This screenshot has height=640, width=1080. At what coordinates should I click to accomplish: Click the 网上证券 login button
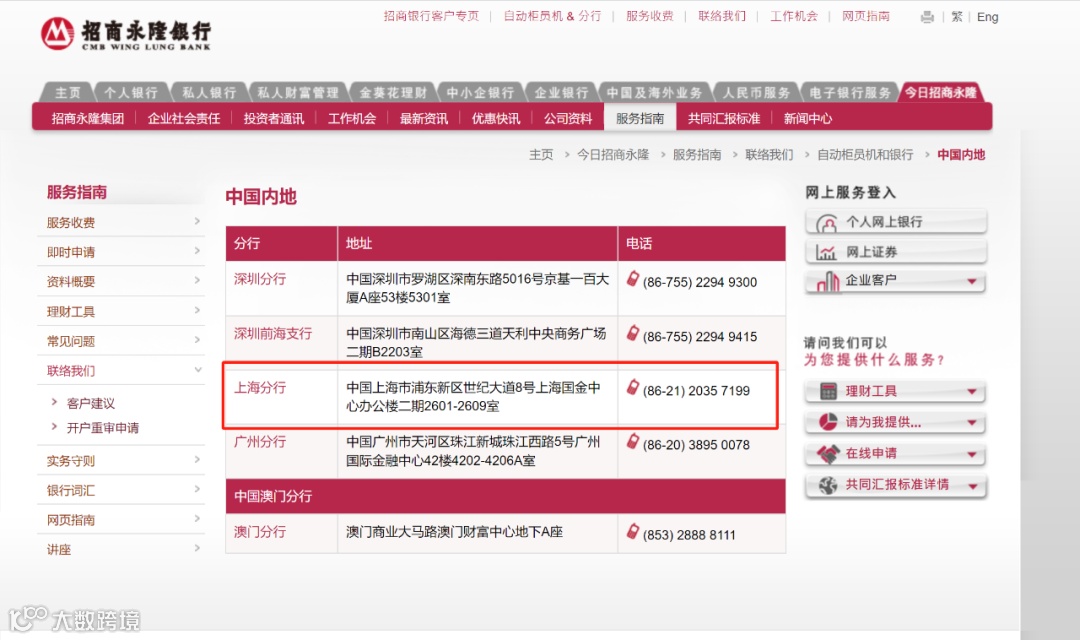(x=895, y=252)
